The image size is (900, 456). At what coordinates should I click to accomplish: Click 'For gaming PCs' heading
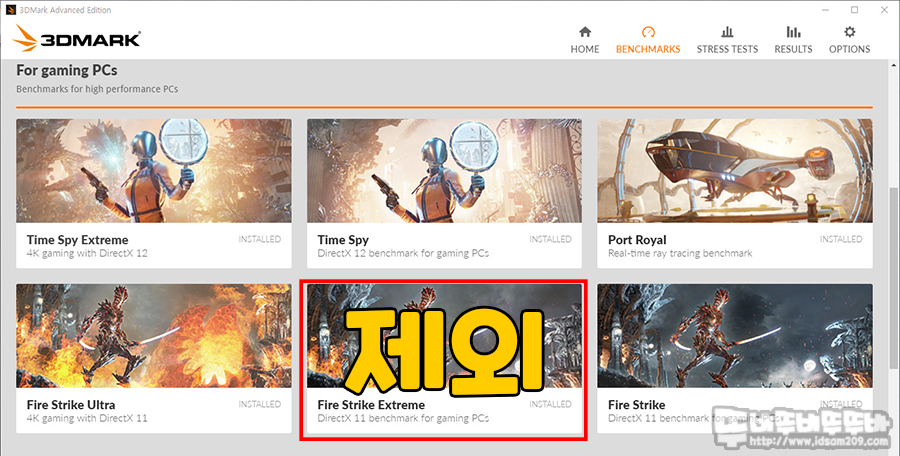[67, 71]
